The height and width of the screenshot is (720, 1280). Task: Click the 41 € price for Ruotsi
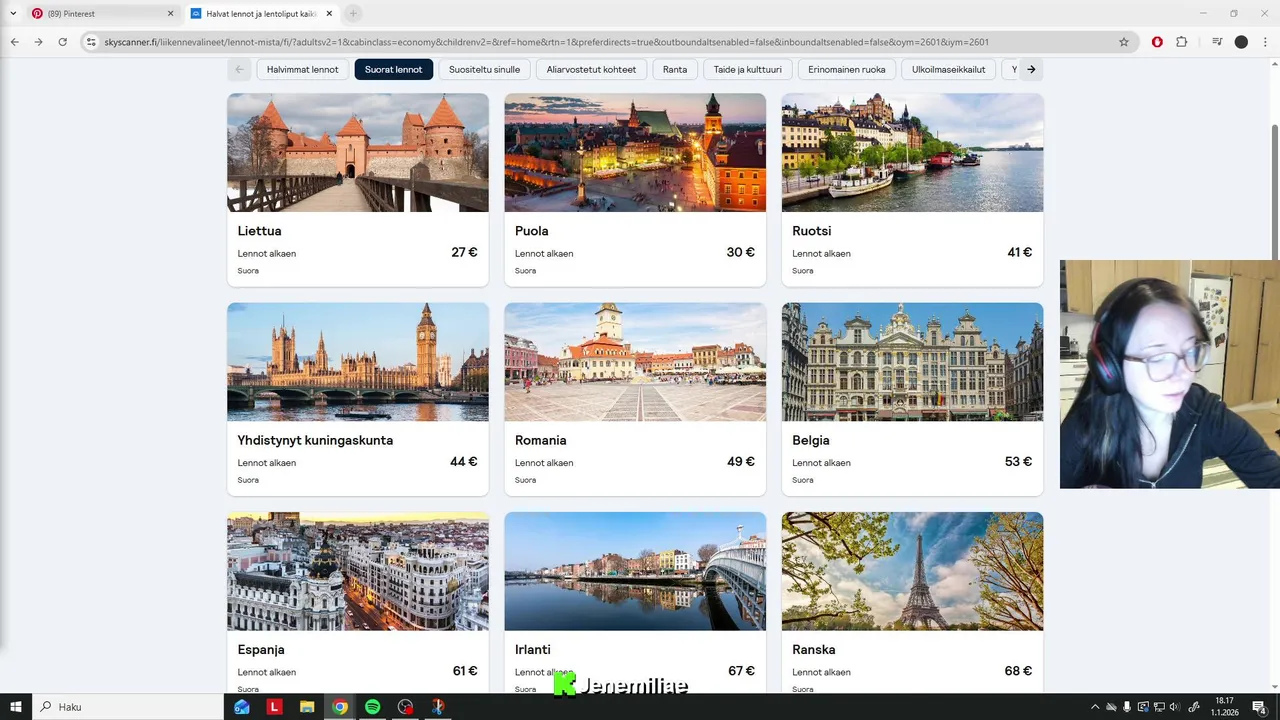tap(1019, 252)
